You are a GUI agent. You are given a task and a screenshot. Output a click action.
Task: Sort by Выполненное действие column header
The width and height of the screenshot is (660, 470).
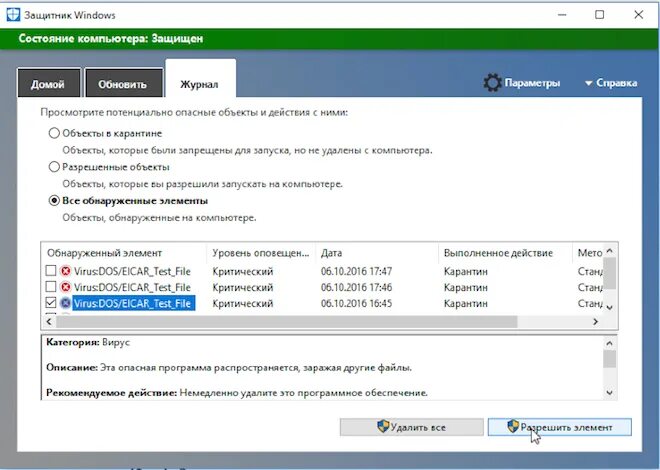click(505, 253)
